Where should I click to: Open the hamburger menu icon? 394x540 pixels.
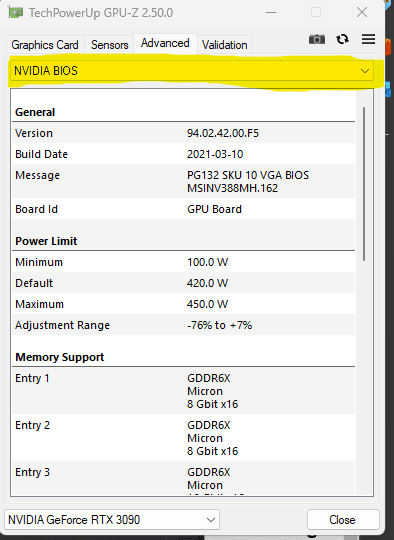click(x=368, y=39)
